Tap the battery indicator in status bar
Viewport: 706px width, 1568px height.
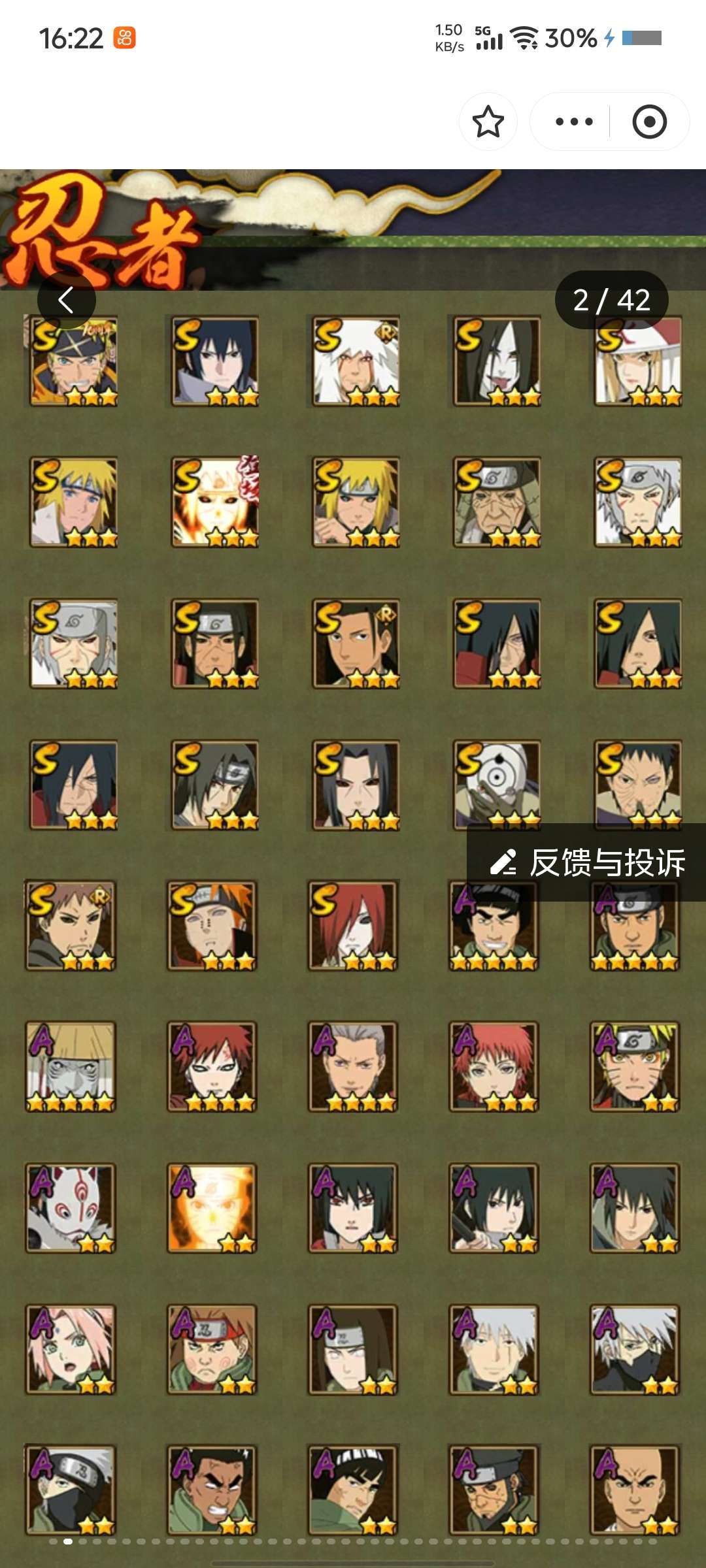pyautogui.click(x=642, y=38)
